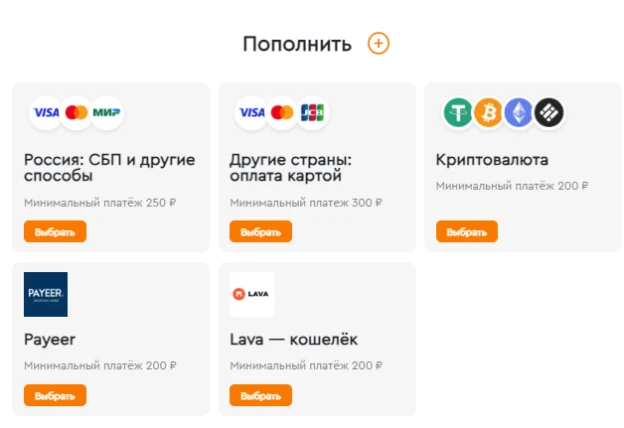Click the Lava logo image
This screenshot has width=624, height=428.
pyautogui.click(x=252, y=294)
